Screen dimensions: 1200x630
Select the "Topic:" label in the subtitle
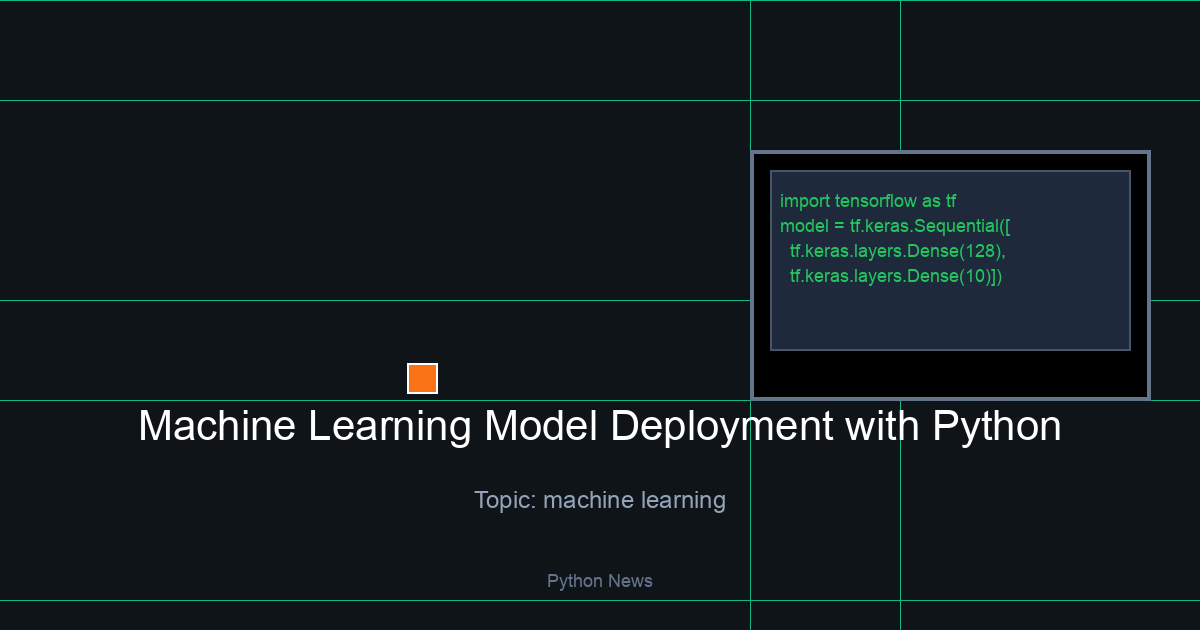click(505, 500)
